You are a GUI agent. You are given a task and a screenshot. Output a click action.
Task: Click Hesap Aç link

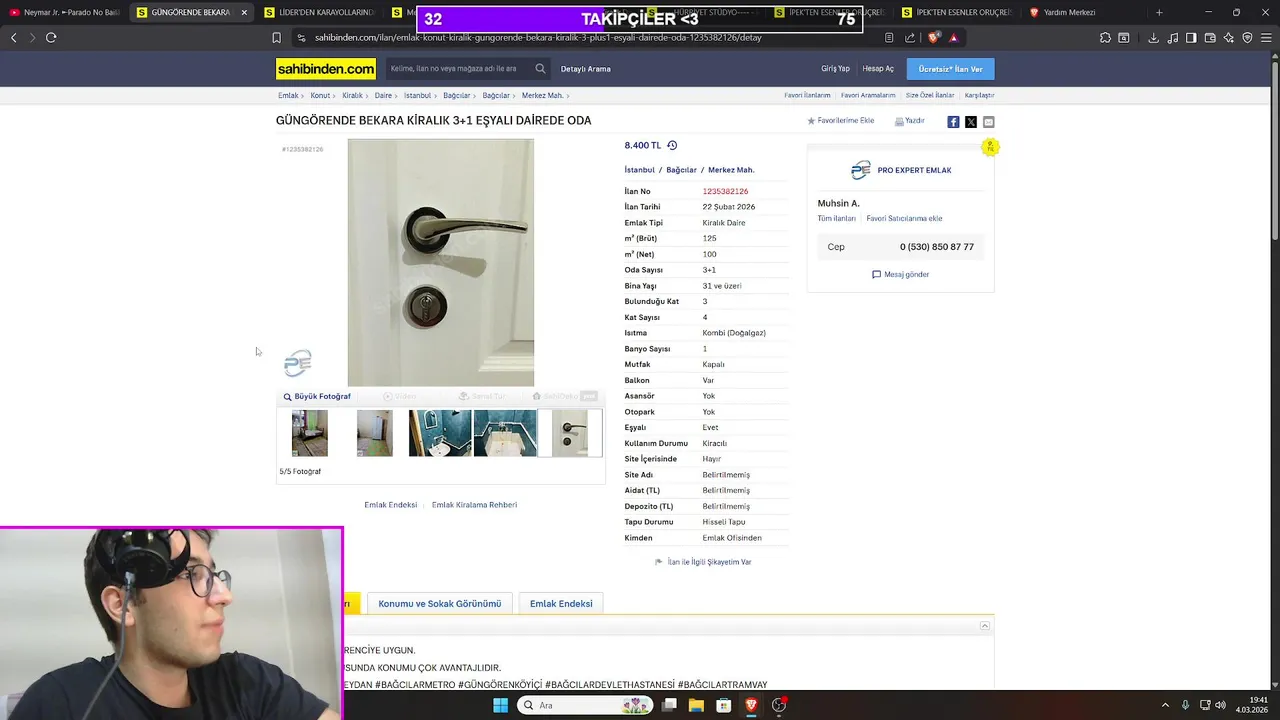pyautogui.click(x=878, y=69)
